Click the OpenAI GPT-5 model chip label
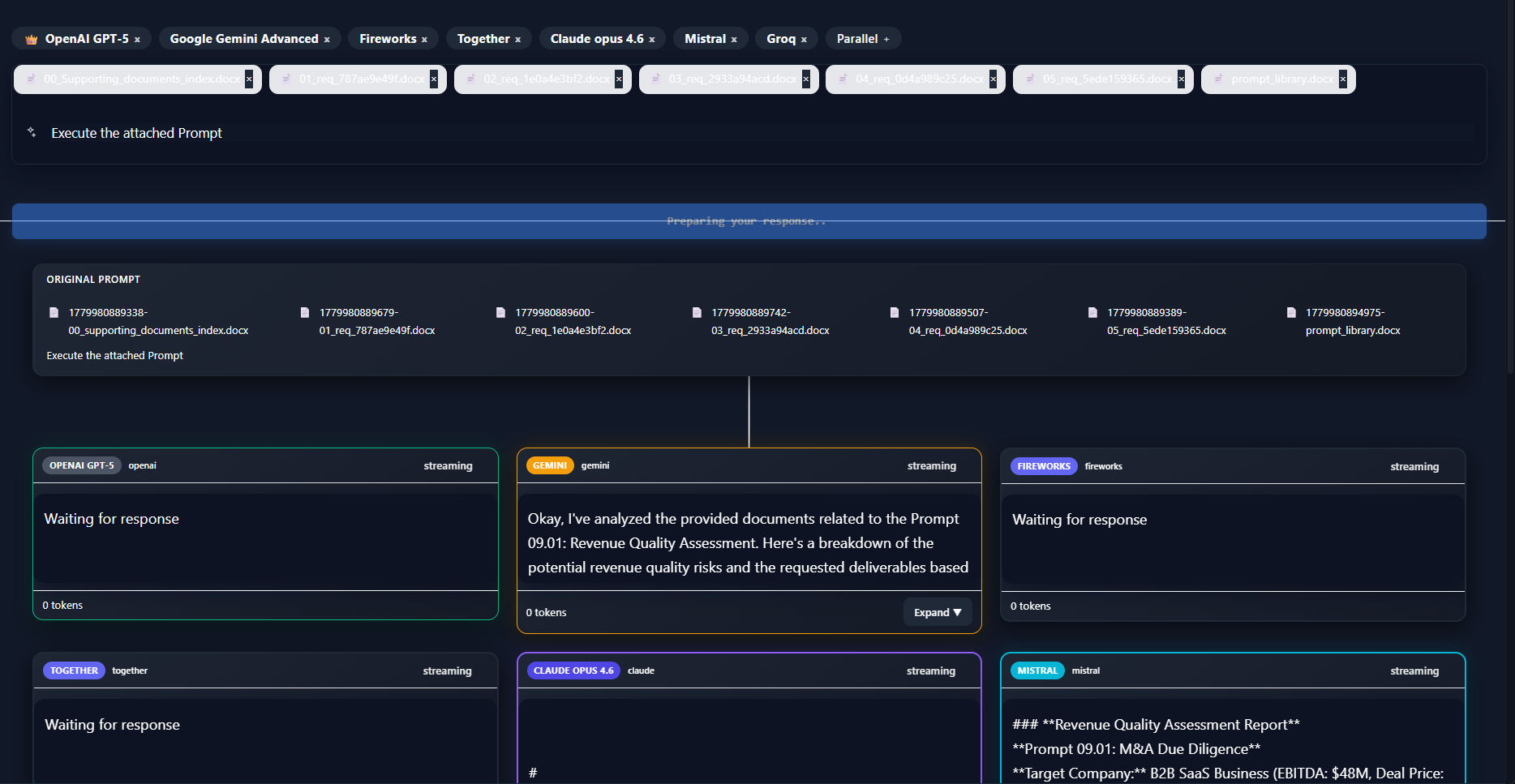Screen dimensions: 1515x784 pyautogui.click(x=87, y=39)
